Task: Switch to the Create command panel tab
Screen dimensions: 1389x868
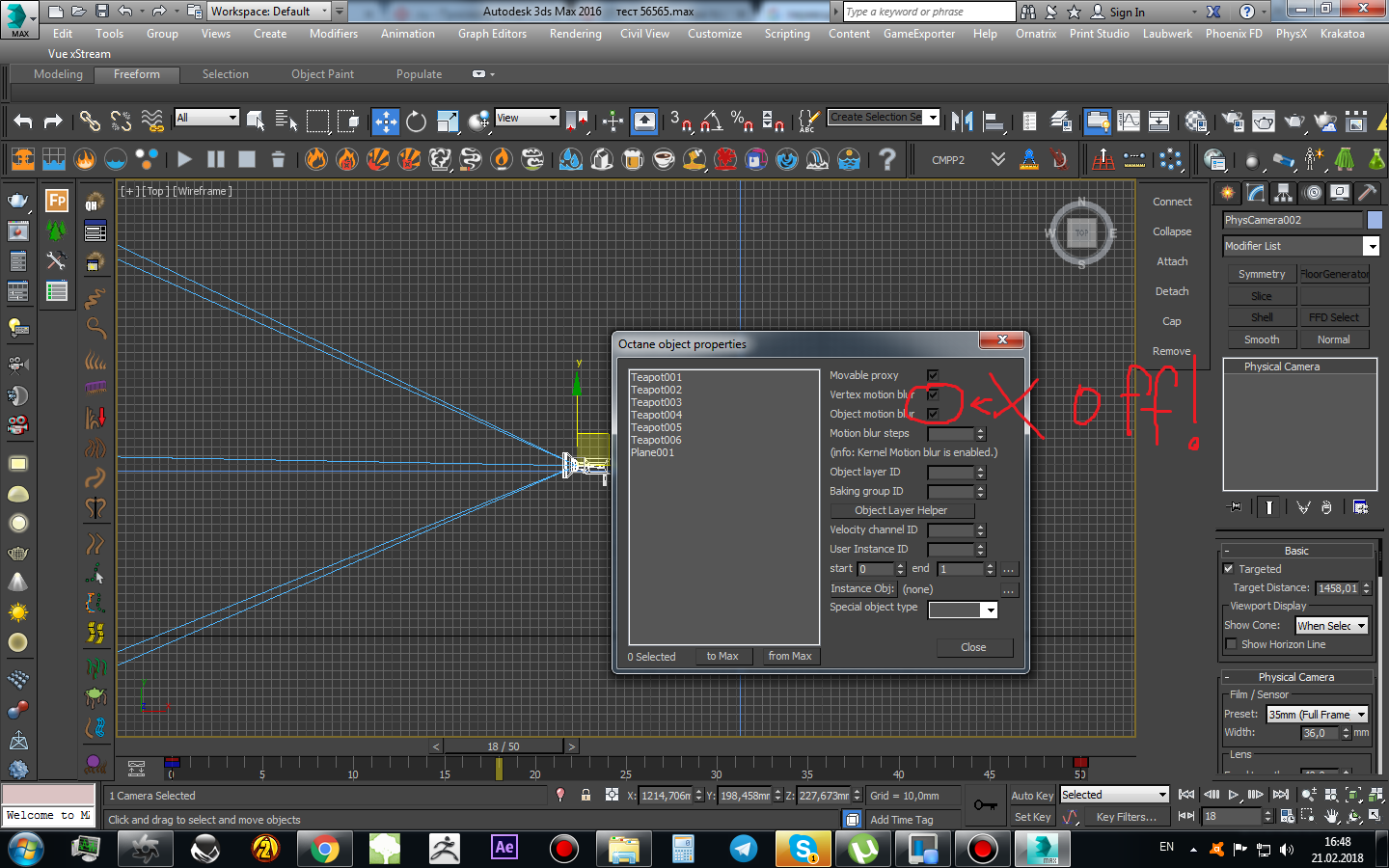Action: click(x=1227, y=193)
